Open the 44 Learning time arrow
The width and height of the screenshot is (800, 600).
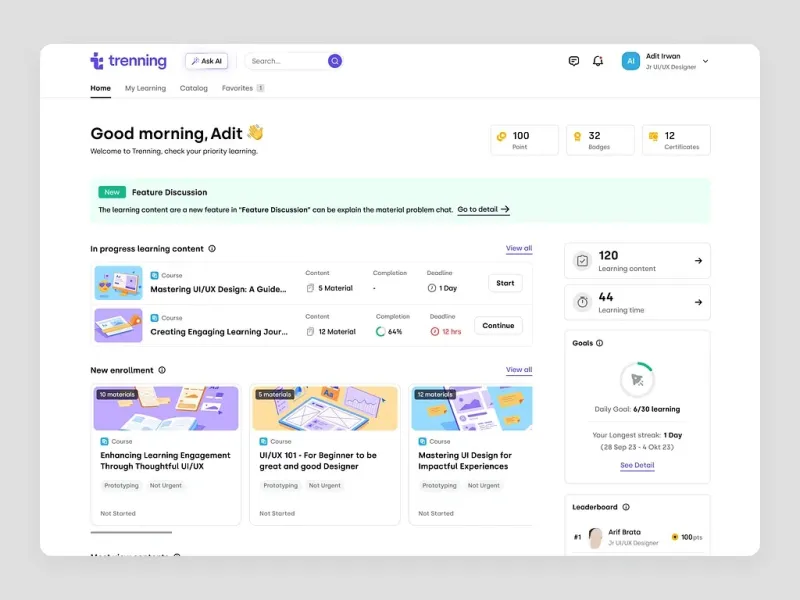coord(698,302)
